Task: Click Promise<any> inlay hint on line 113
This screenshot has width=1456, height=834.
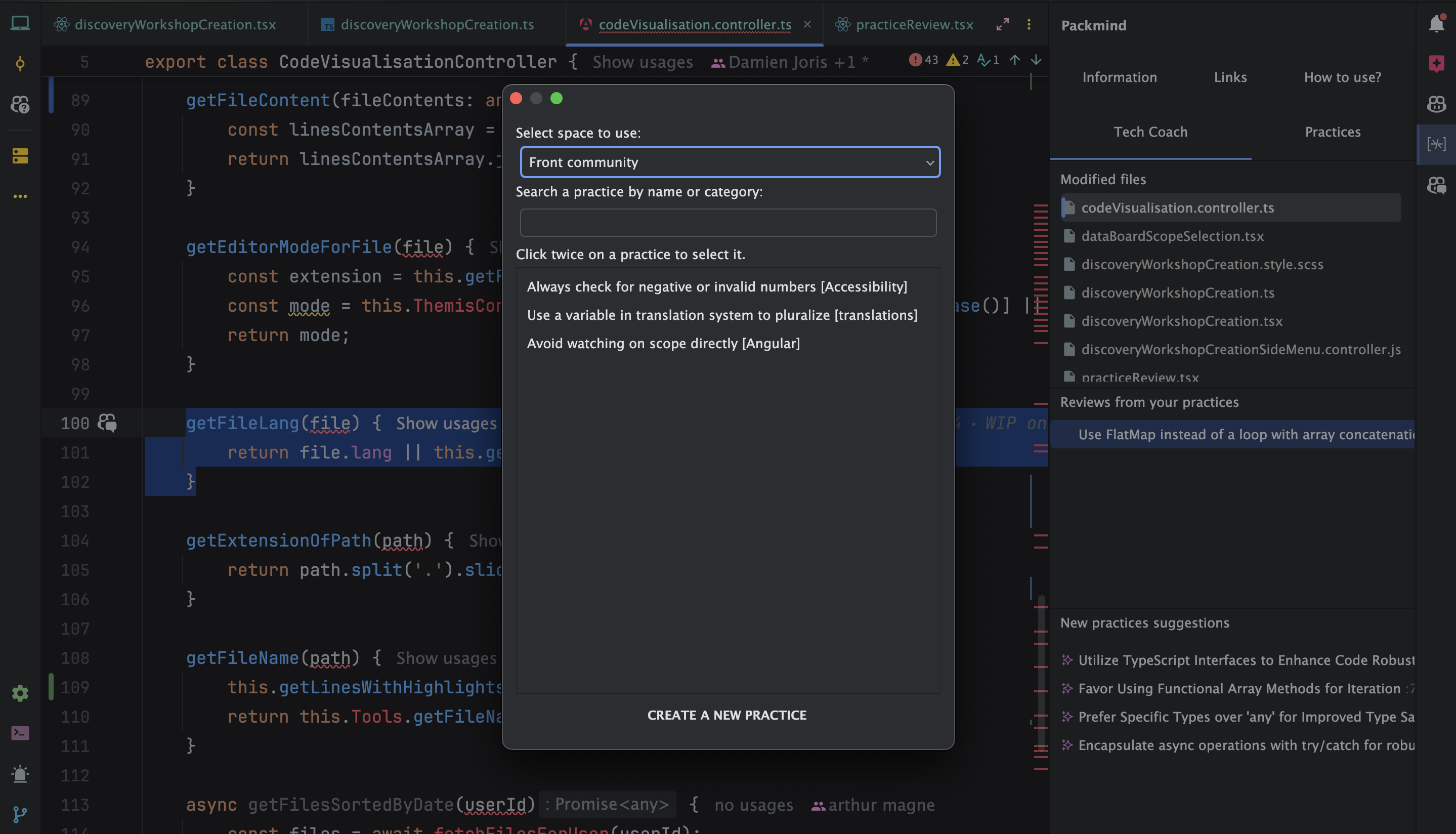Action: click(x=607, y=804)
